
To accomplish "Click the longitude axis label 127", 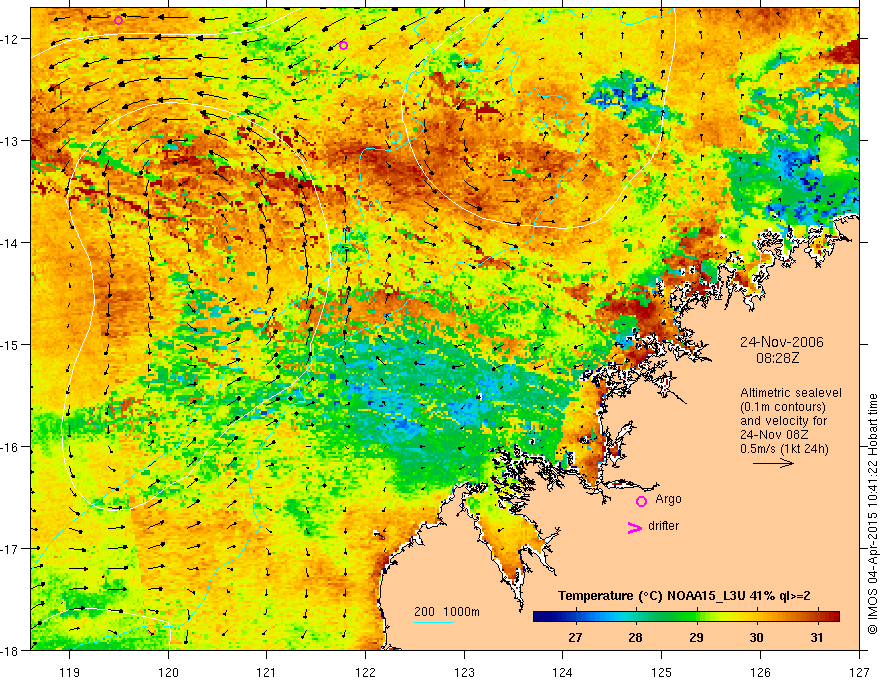I will point(859,673).
